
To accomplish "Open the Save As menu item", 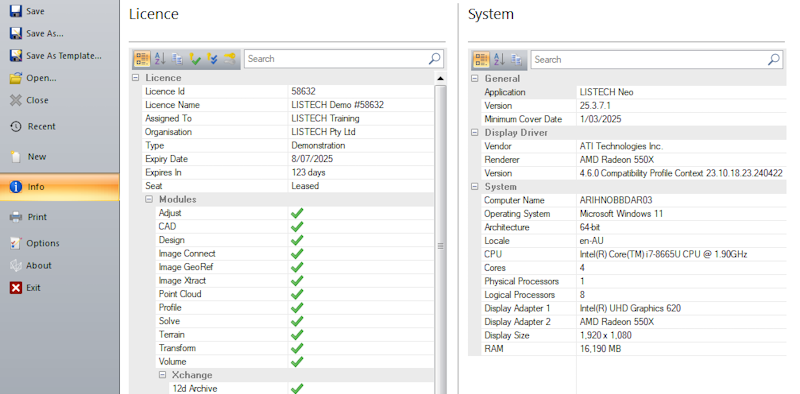I will (x=60, y=33).
